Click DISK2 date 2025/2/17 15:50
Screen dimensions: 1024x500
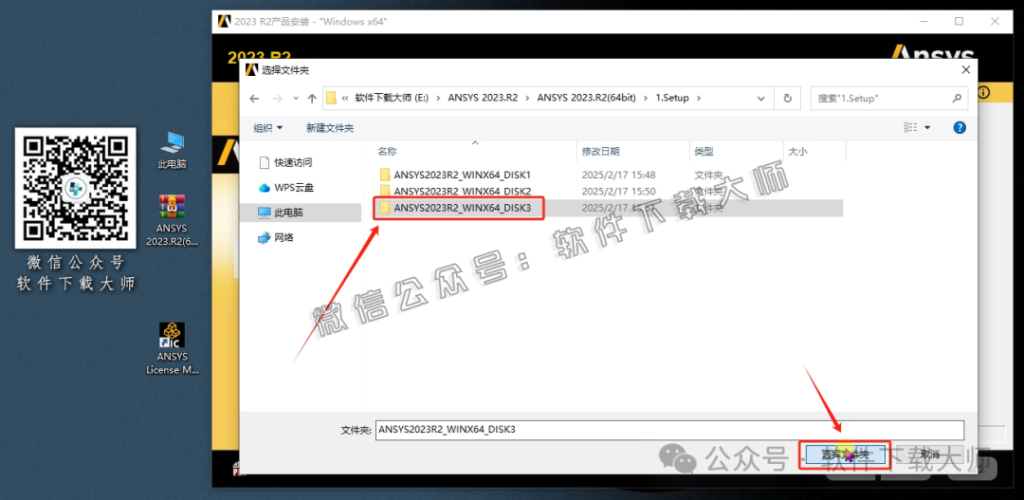[618, 191]
